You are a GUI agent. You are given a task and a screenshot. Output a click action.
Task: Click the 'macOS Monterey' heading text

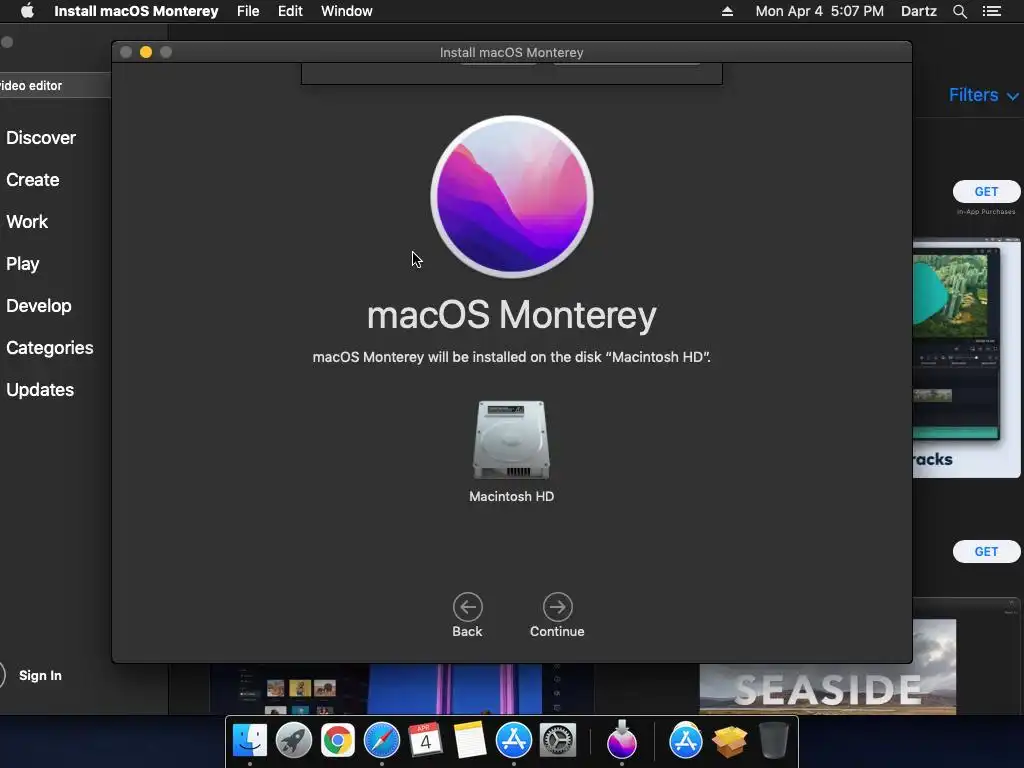tap(512, 315)
